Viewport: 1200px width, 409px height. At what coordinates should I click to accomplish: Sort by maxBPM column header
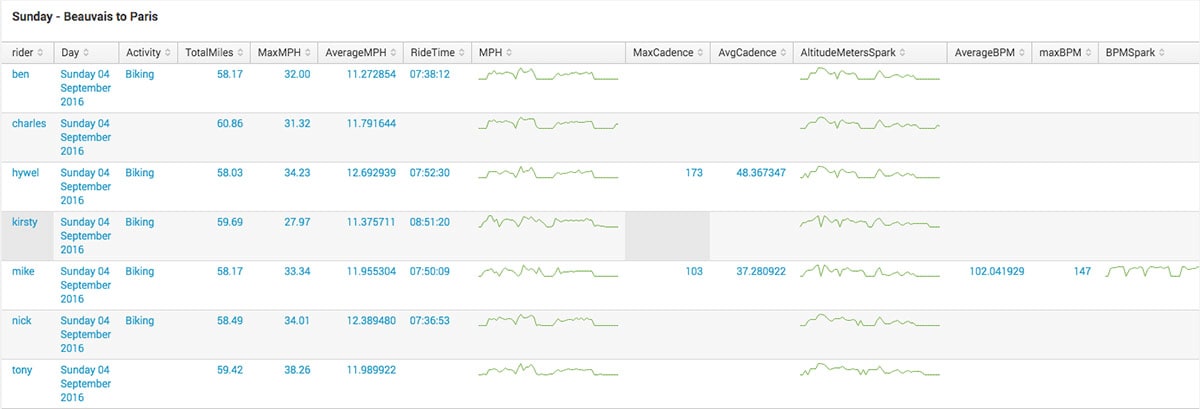click(1064, 53)
